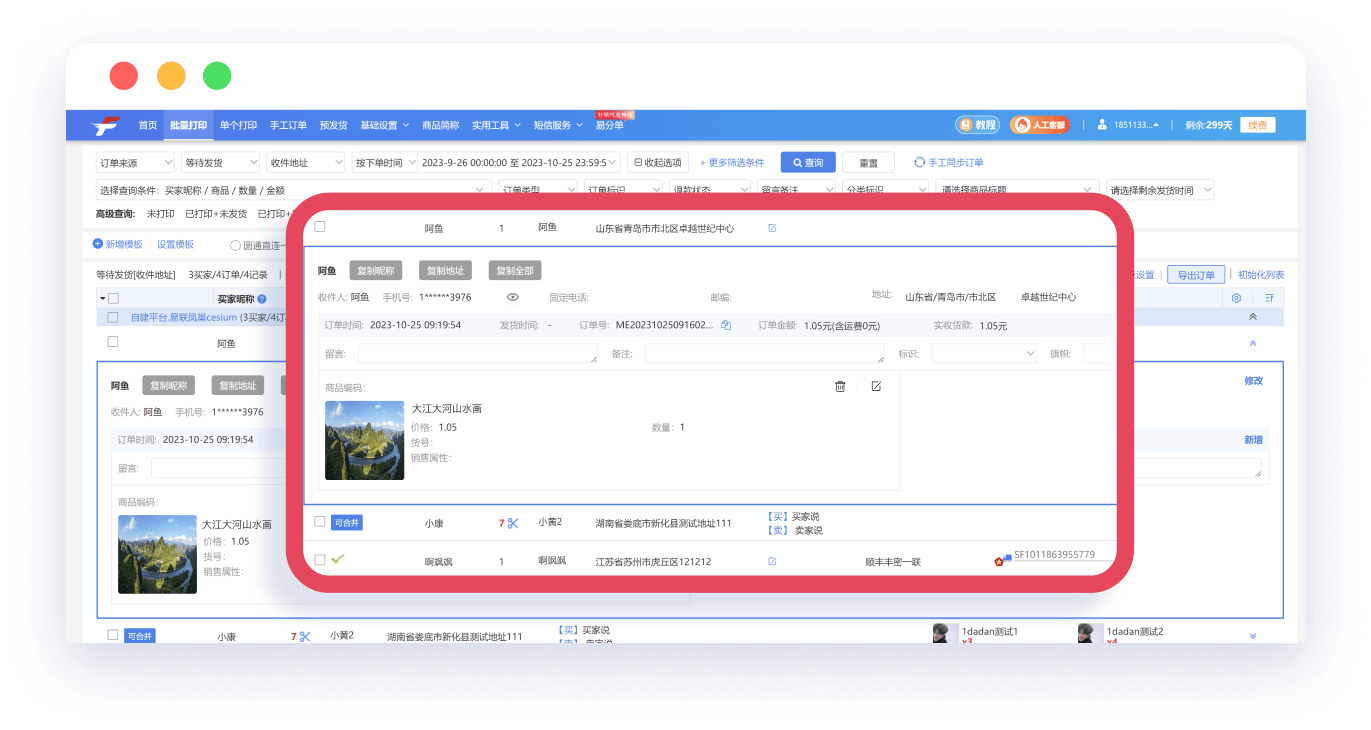Open the 基础设置 menu

pyautogui.click(x=384, y=125)
